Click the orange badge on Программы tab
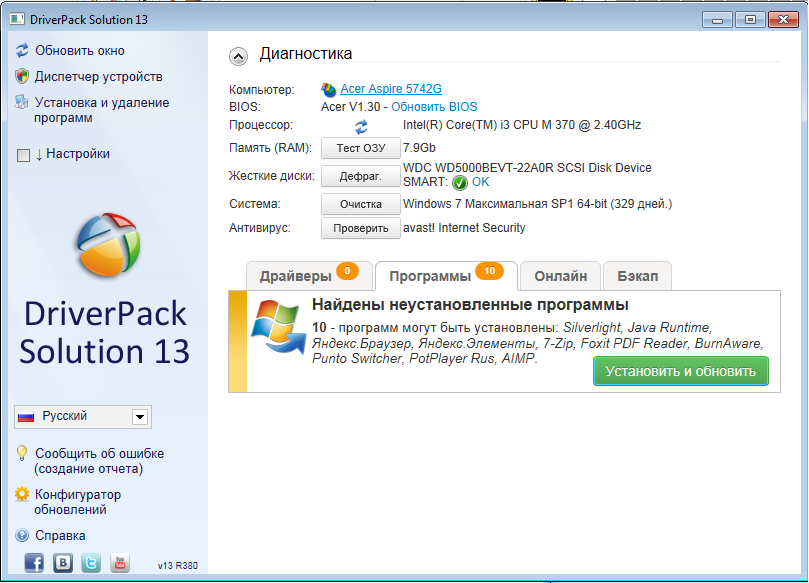The width and height of the screenshot is (809, 583). pos(490,271)
